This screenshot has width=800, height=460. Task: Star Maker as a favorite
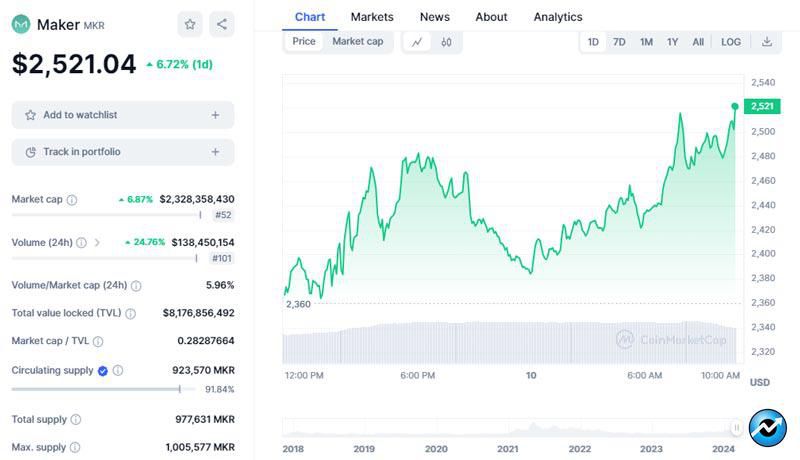[190, 24]
